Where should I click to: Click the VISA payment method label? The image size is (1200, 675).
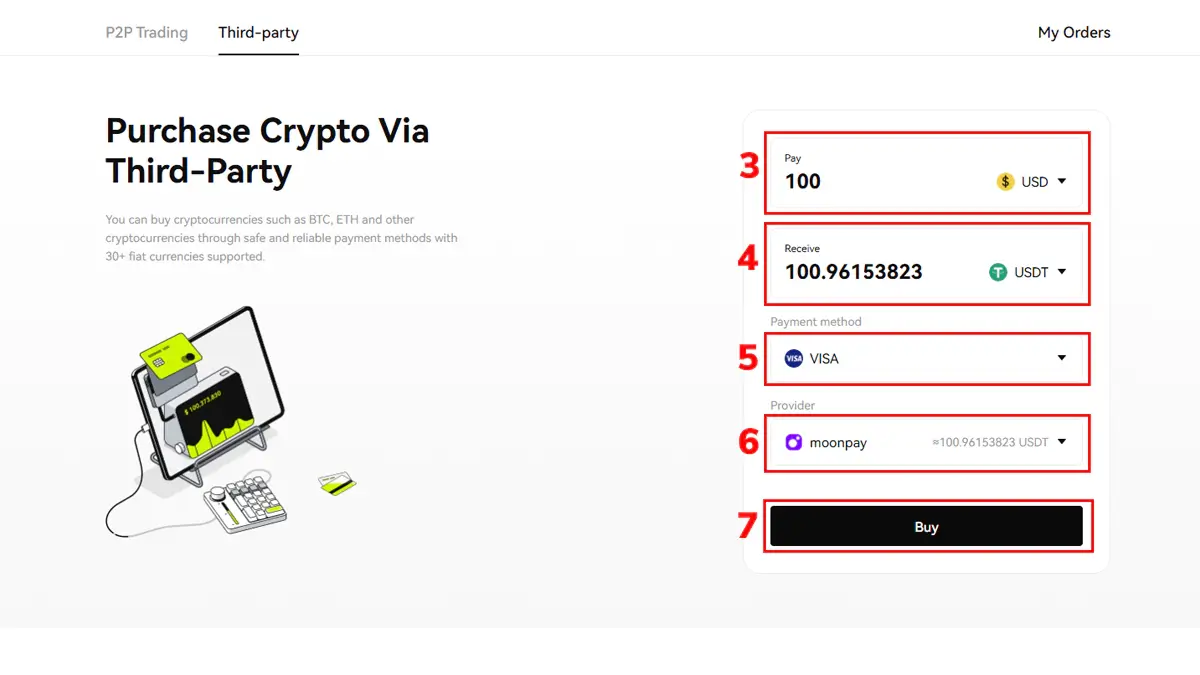(824, 359)
